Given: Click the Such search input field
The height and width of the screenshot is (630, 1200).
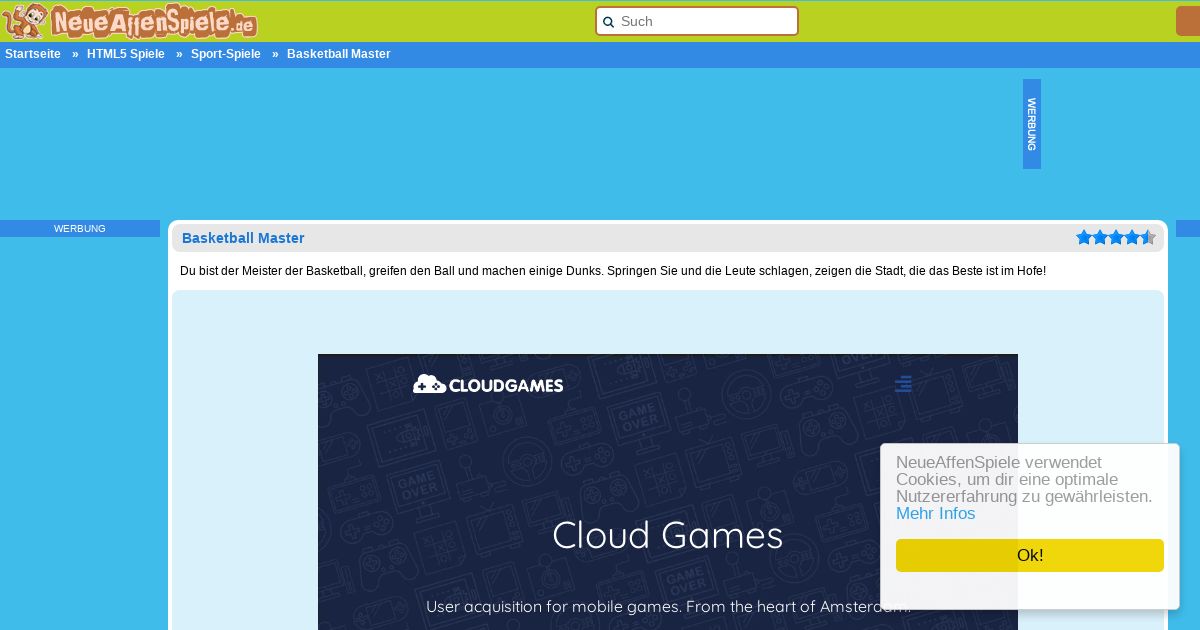Looking at the screenshot, I should pyautogui.click(x=697, y=21).
